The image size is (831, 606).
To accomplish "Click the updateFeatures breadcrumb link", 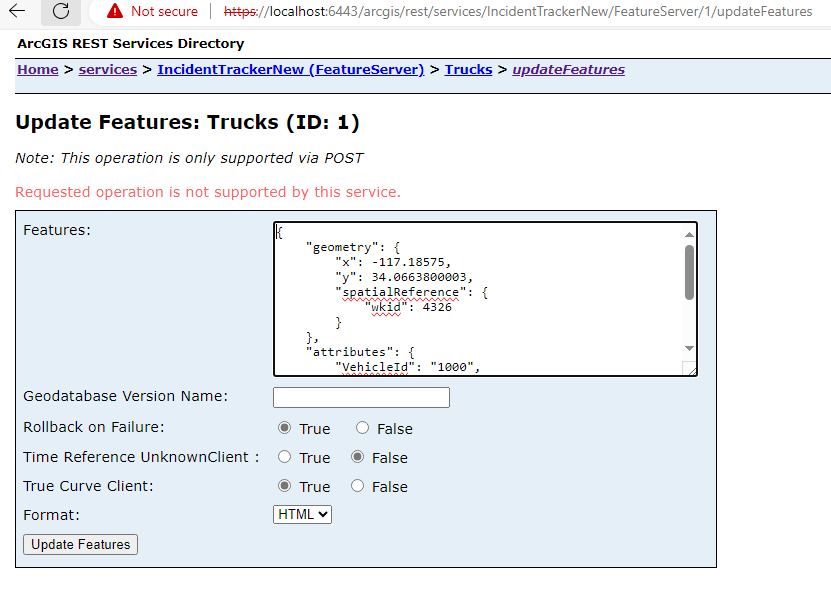I will pos(568,69).
